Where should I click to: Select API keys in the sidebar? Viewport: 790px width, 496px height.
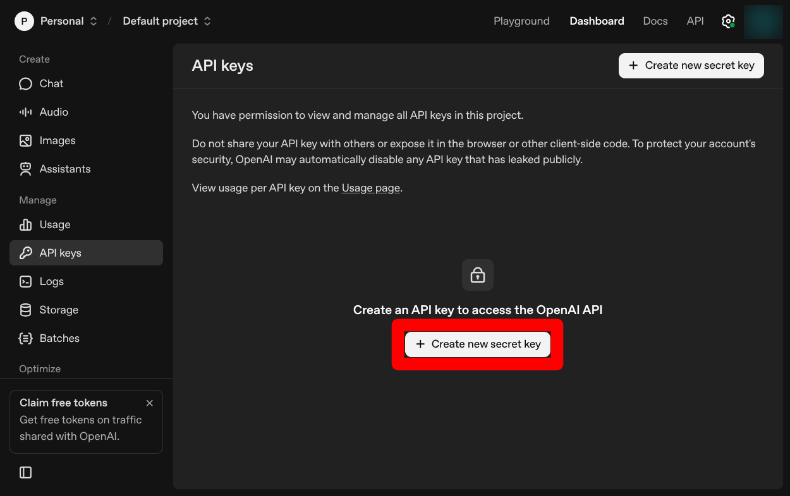point(86,253)
